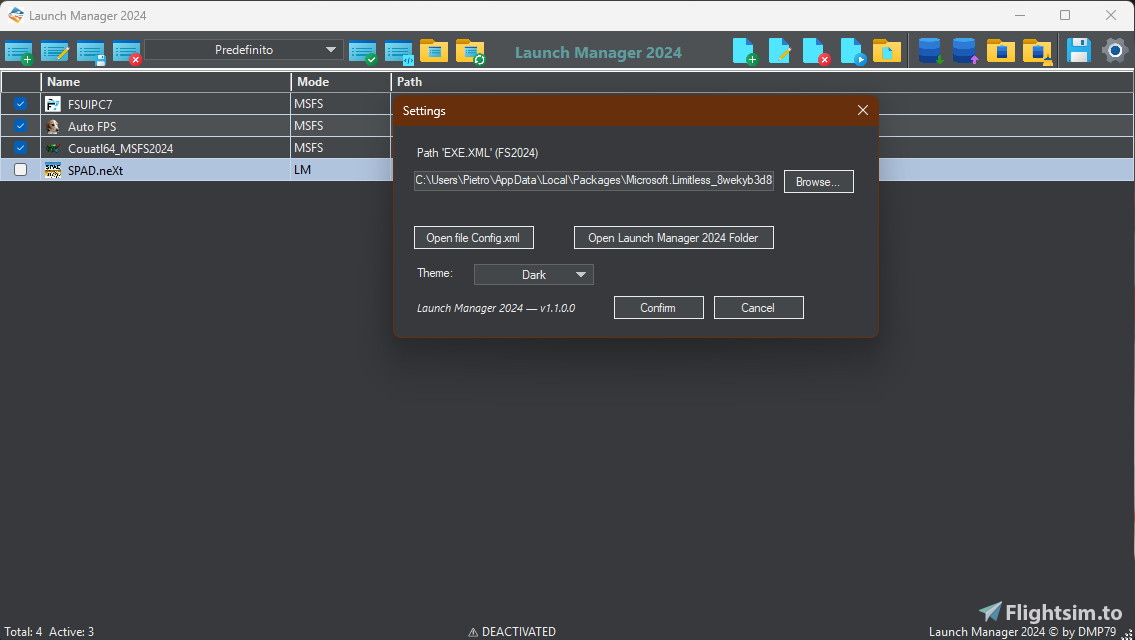This screenshot has width=1135, height=640.
Task: Click the delete profile red-X icon
Action: (127, 53)
